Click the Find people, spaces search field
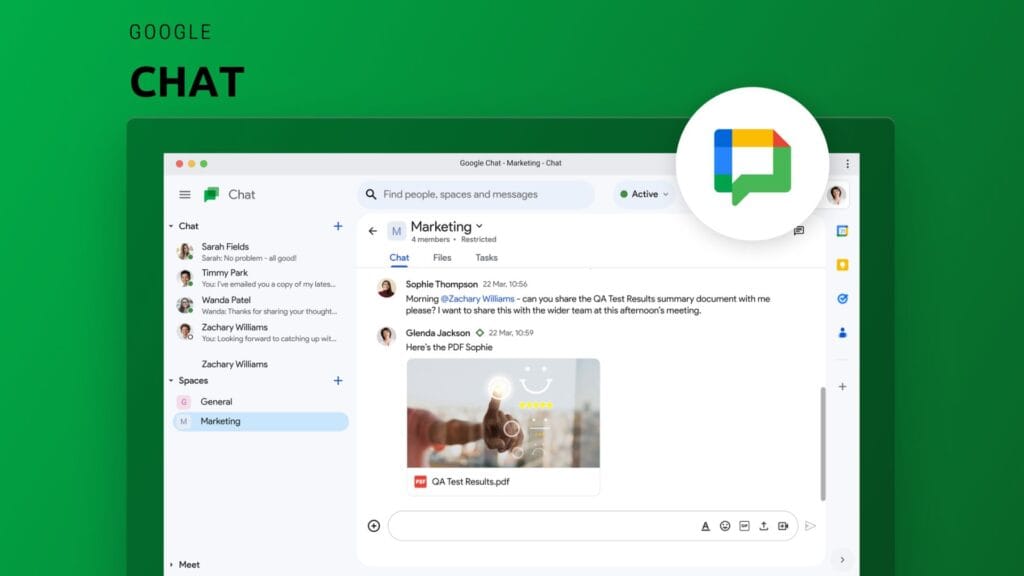This screenshot has width=1024, height=576. point(477,195)
